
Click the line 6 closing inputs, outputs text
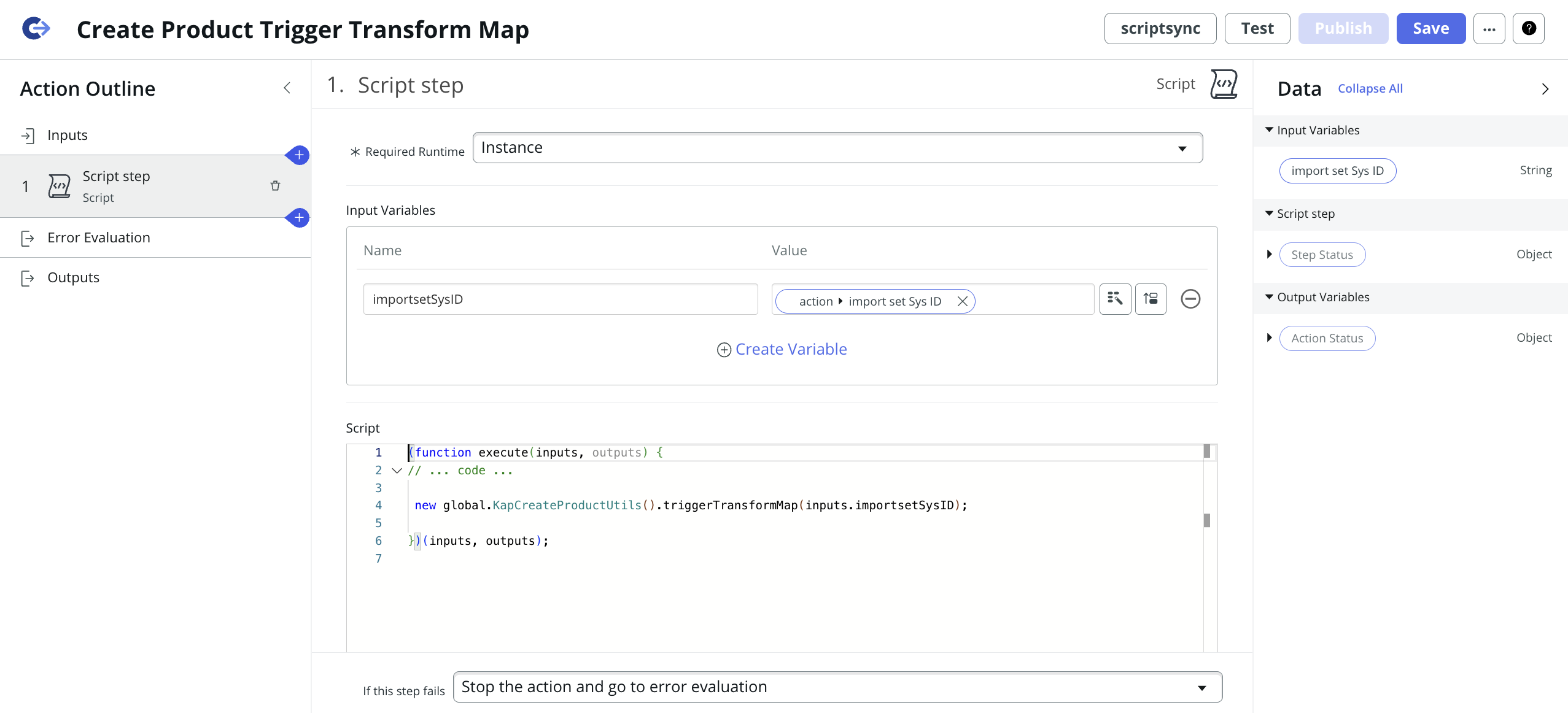pos(482,541)
